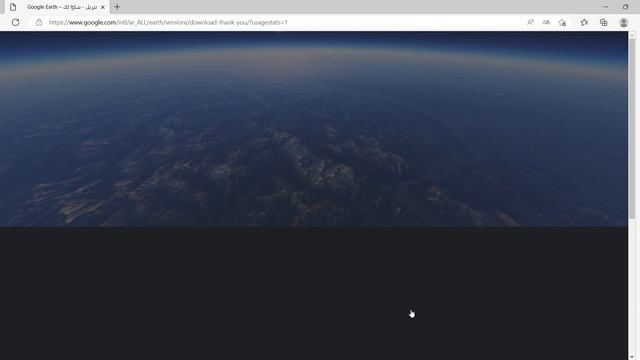Click the page icon on the tab strip
Image resolution: width=640 pixels, height=360 pixels.
13,7
